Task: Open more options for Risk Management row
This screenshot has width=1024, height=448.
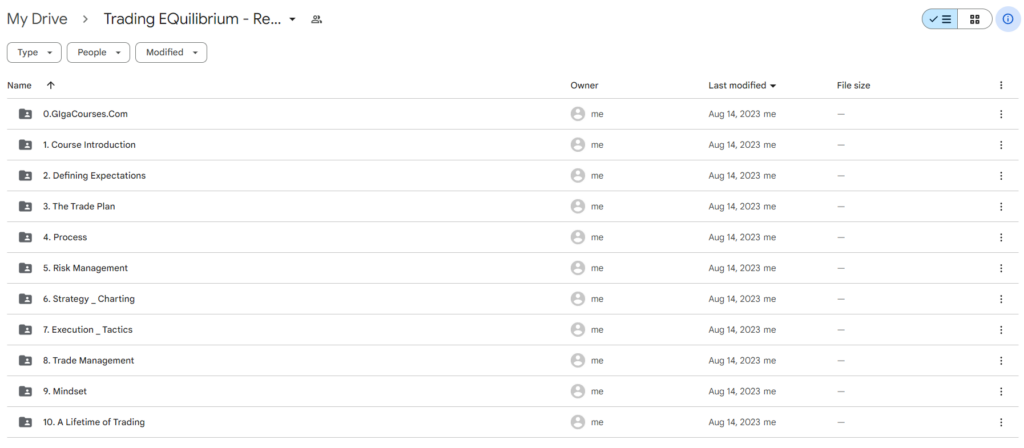Action: tap(1001, 268)
